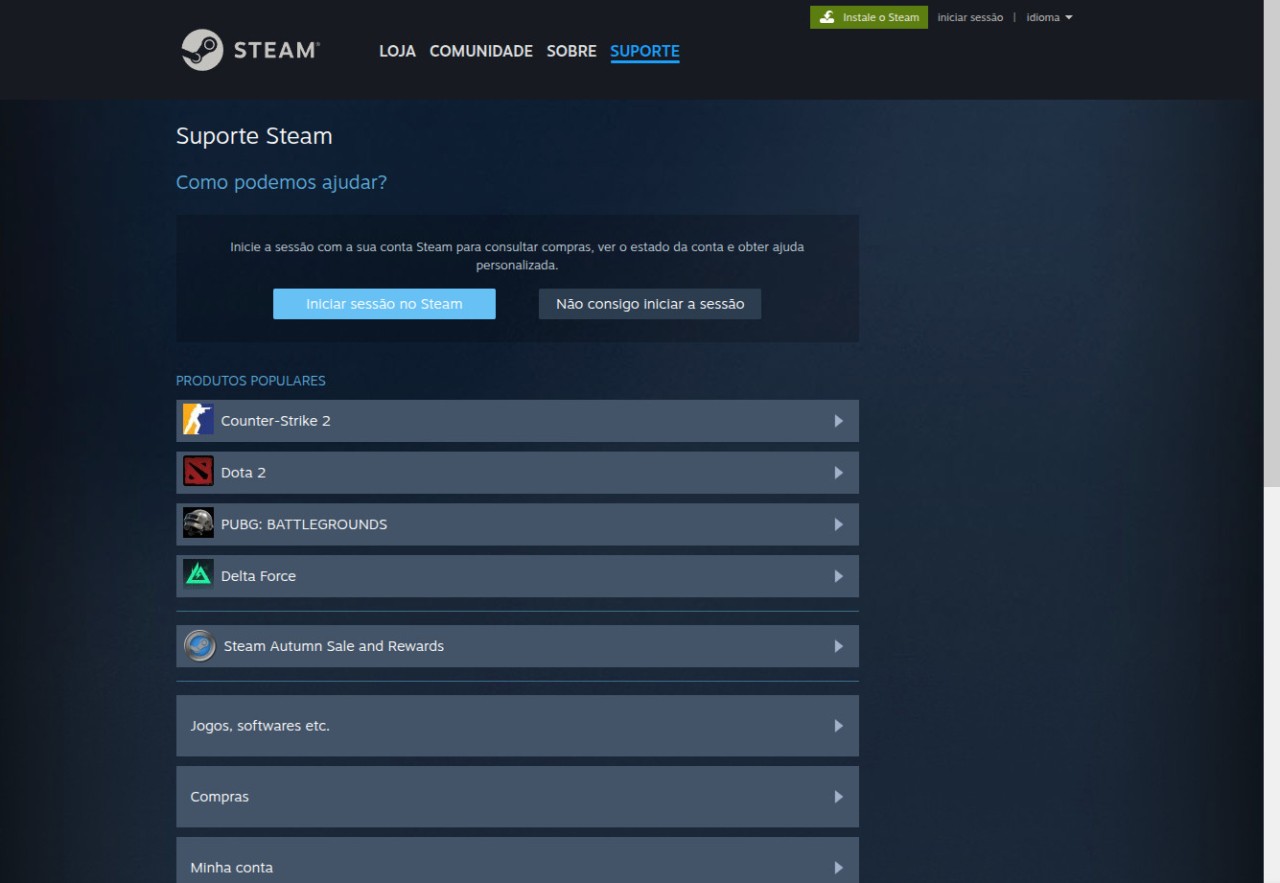The width and height of the screenshot is (1280, 883).
Task: Open the COMUNIDADE menu item
Action: (x=481, y=51)
